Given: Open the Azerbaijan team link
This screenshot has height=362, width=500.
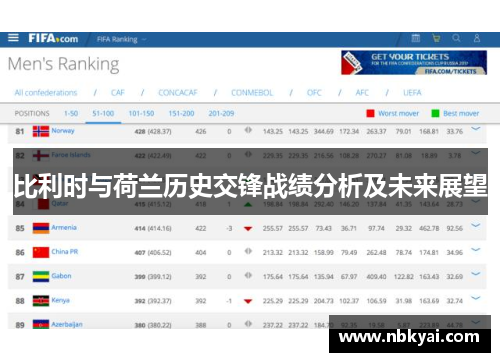Looking at the screenshot, I should tap(67, 324).
